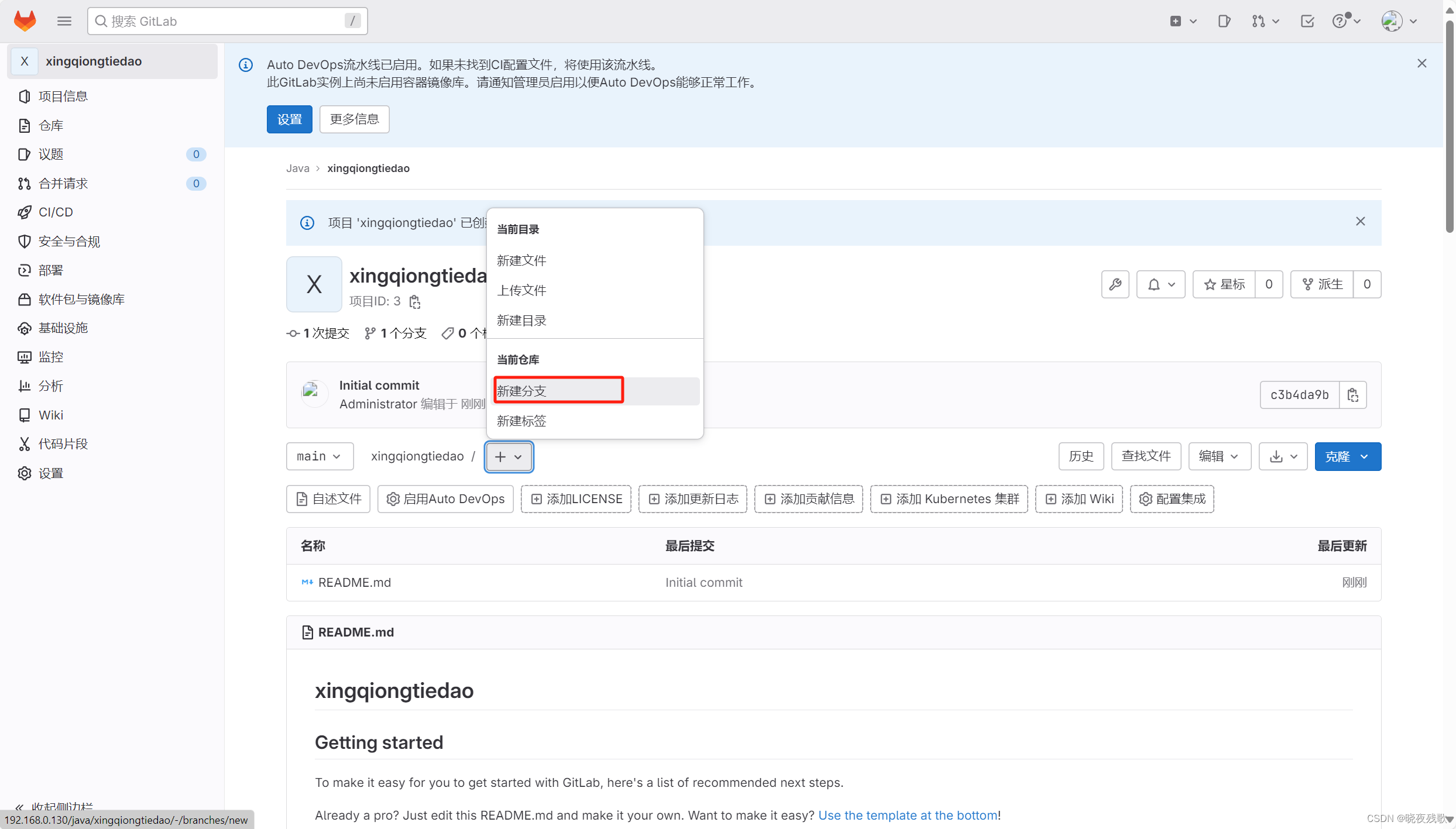The image size is (1456, 829).
Task: Open the main branch selector
Action: click(x=320, y=456)
